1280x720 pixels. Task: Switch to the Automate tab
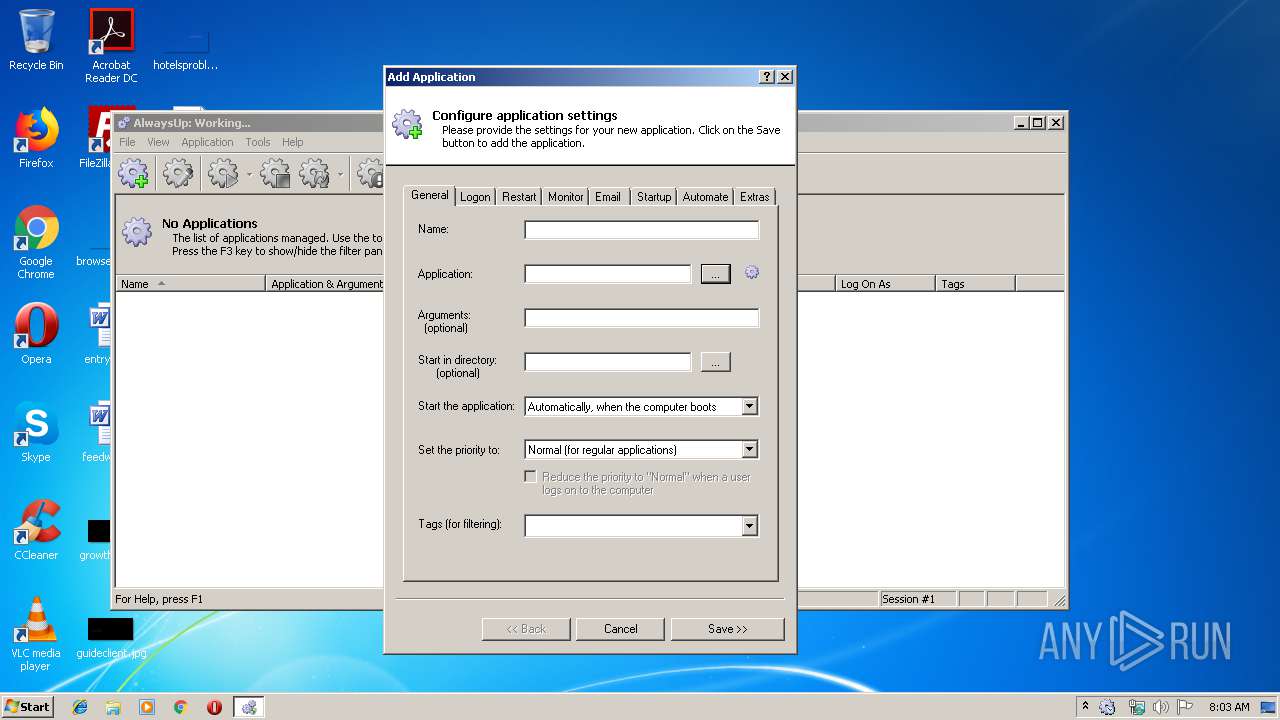[705, 197]
